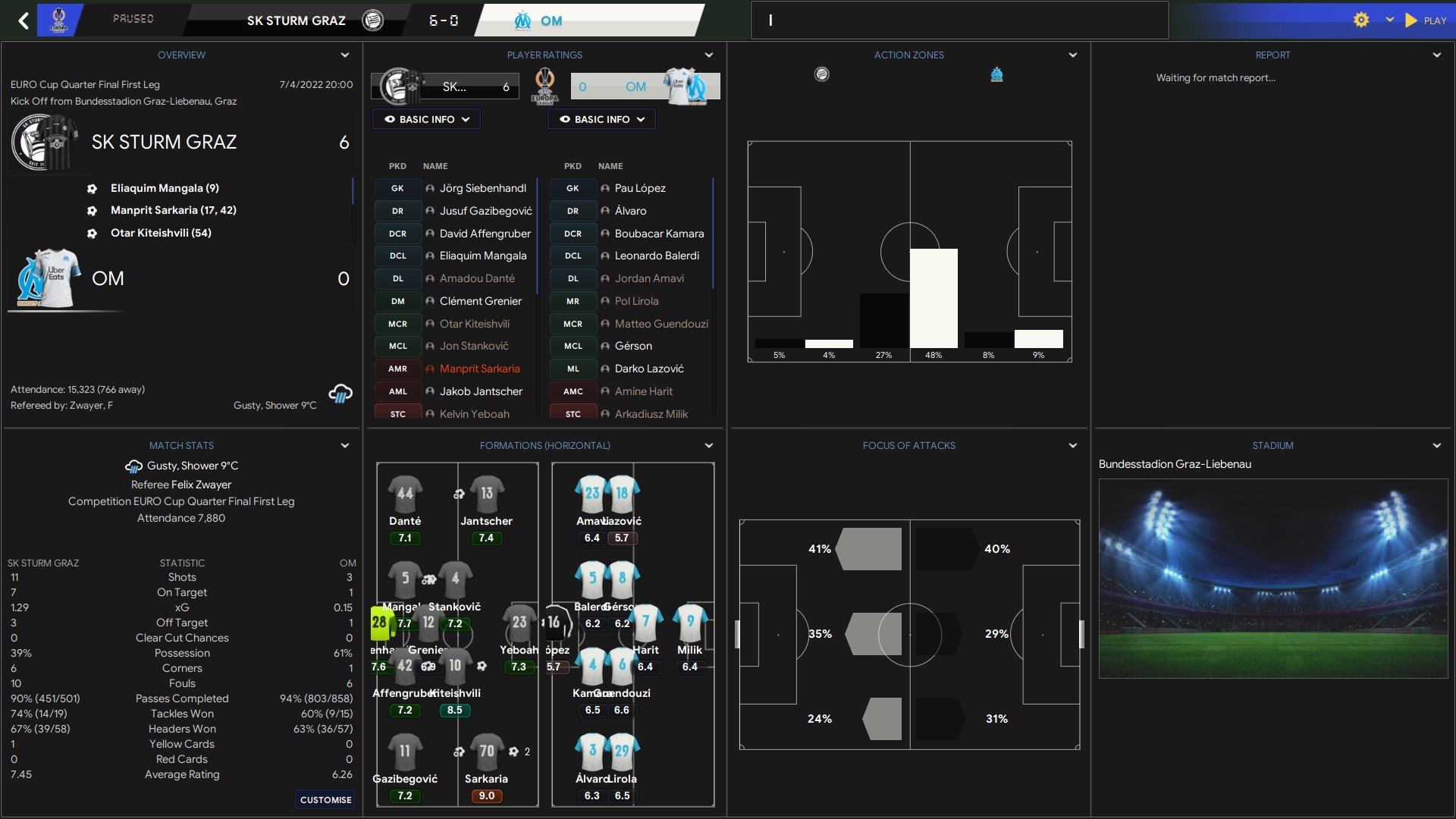This screenshot has height=819, width=1456.
Task: Click Kiteishvili's 8.5 rating badge
Action: 455,710
